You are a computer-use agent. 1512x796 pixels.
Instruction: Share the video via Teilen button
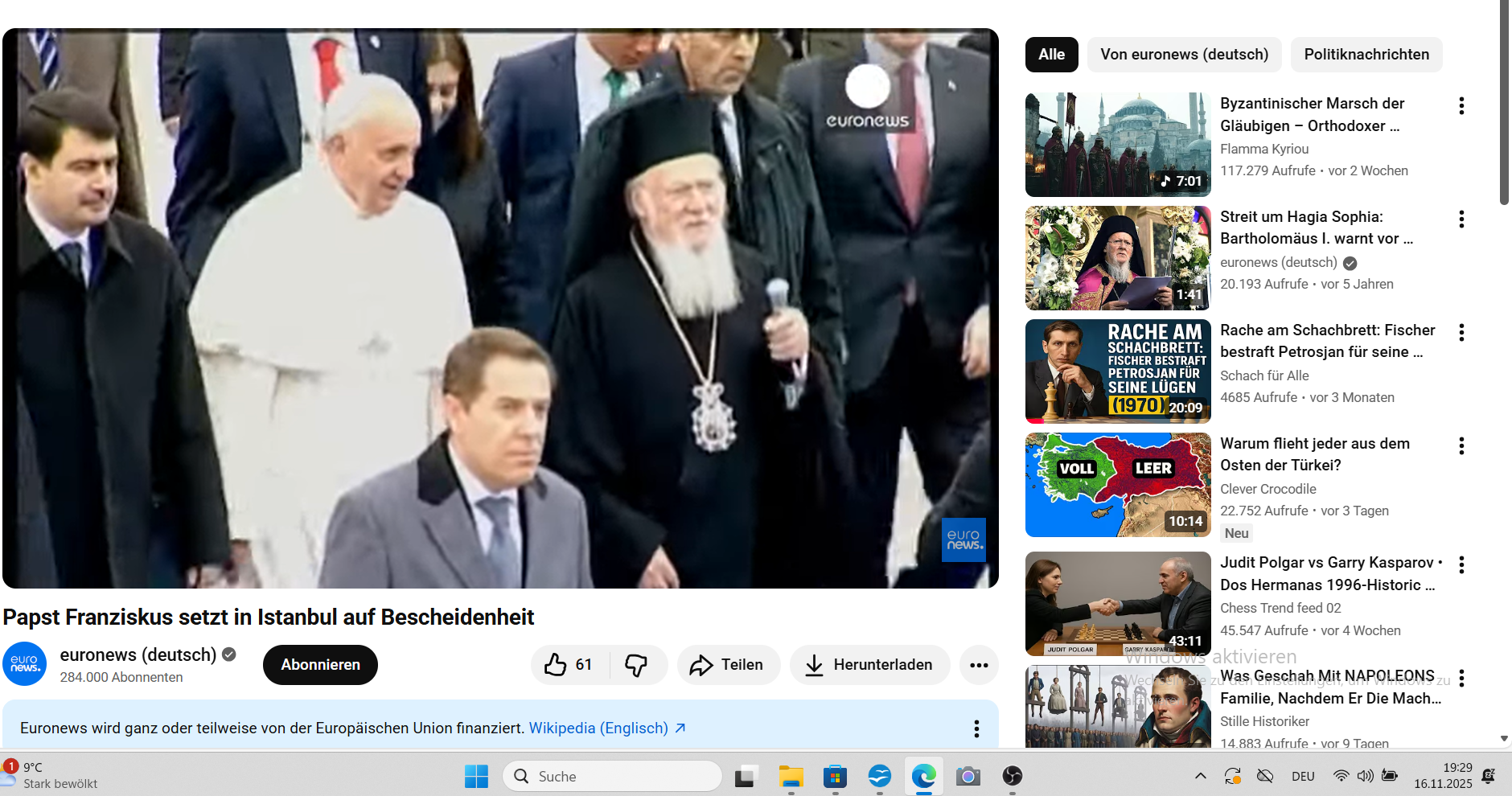(728, 665)
